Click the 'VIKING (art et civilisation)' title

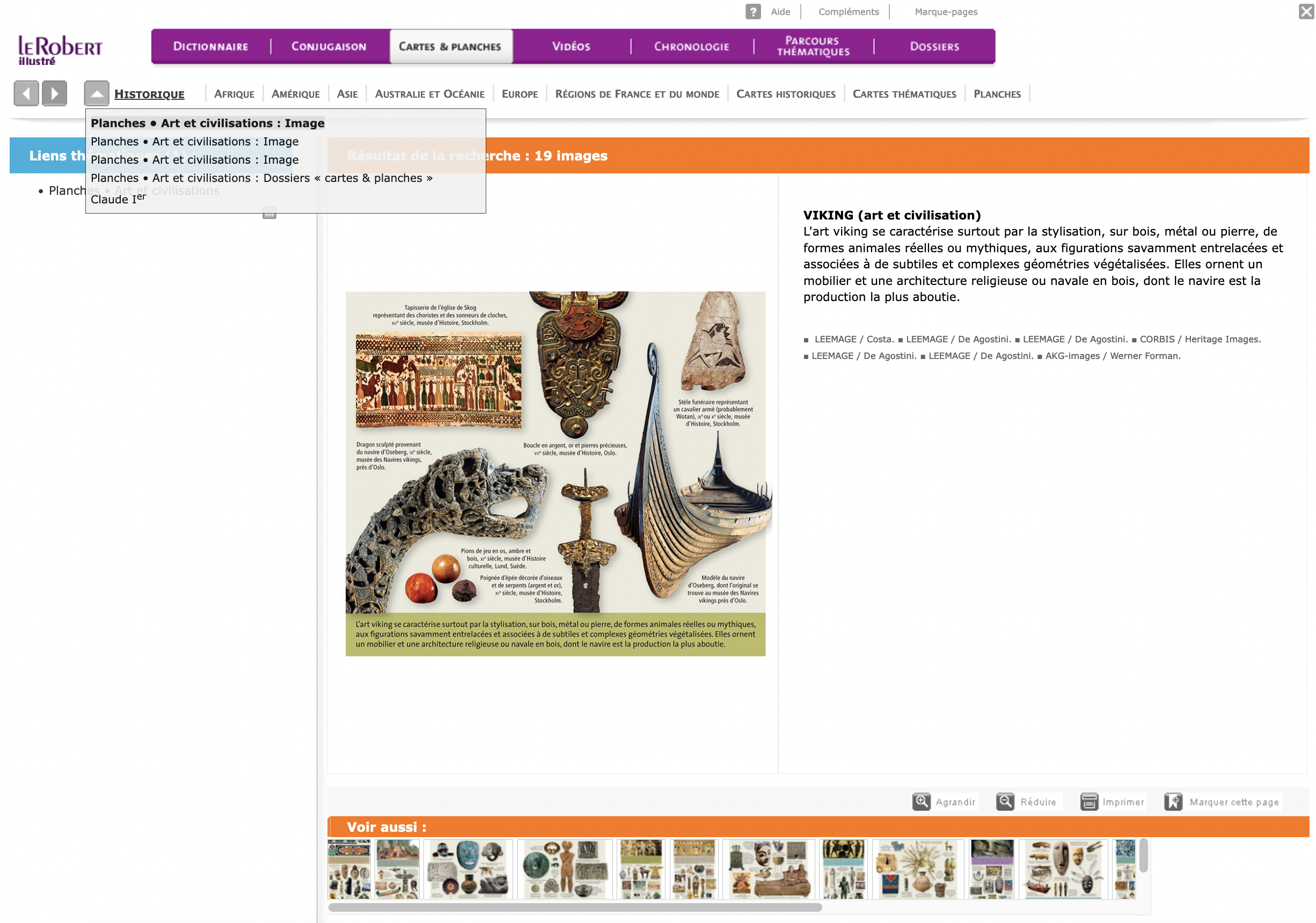pyautogui.click(x=891, y=215)
